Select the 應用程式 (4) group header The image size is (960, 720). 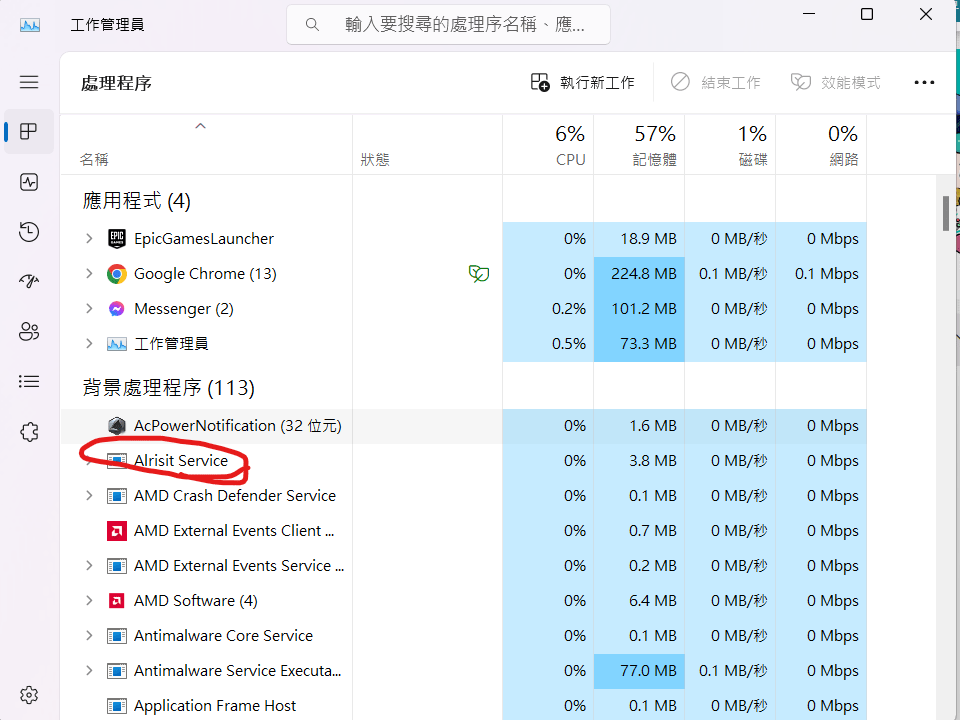click(x=137, y=201)
